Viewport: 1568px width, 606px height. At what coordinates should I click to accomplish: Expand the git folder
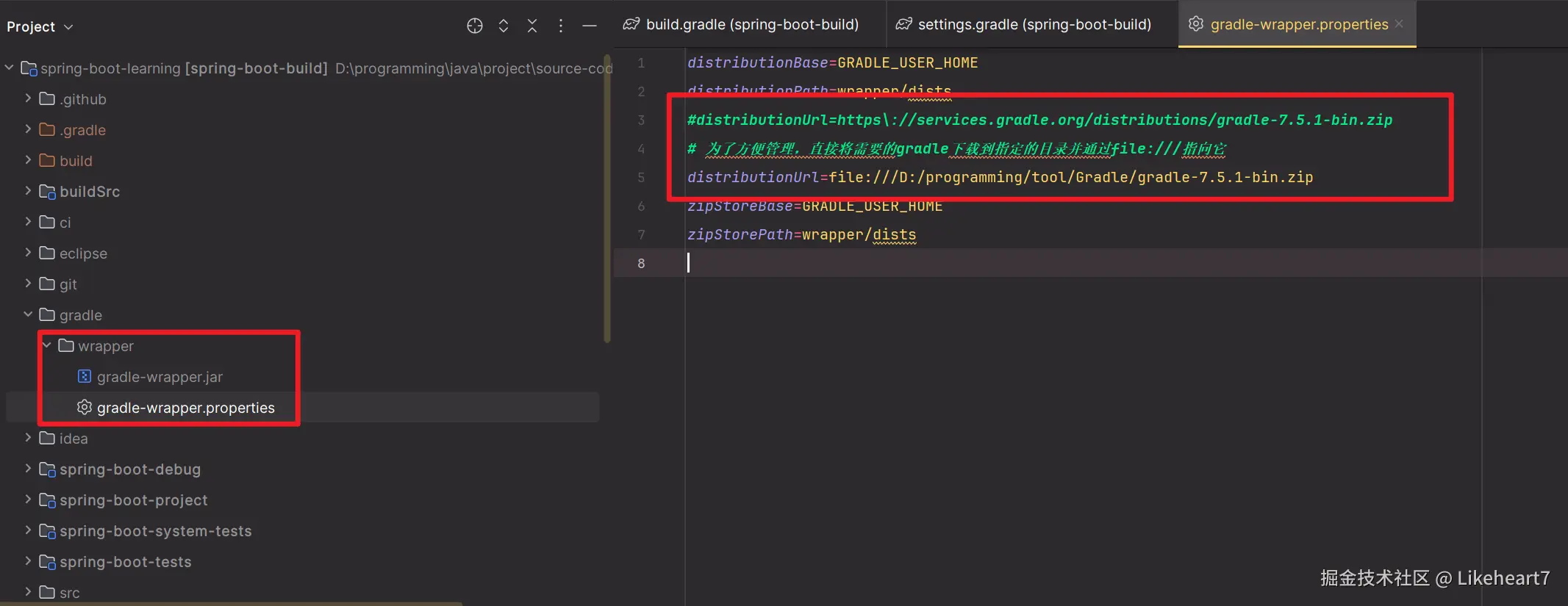point(28,284)
